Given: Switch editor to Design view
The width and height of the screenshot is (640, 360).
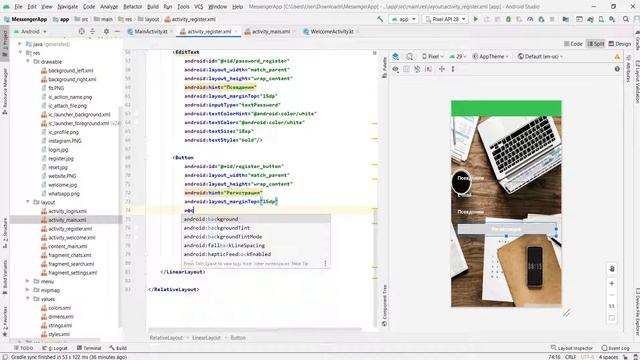Looking at the screenshot, I should click(620, 44).
